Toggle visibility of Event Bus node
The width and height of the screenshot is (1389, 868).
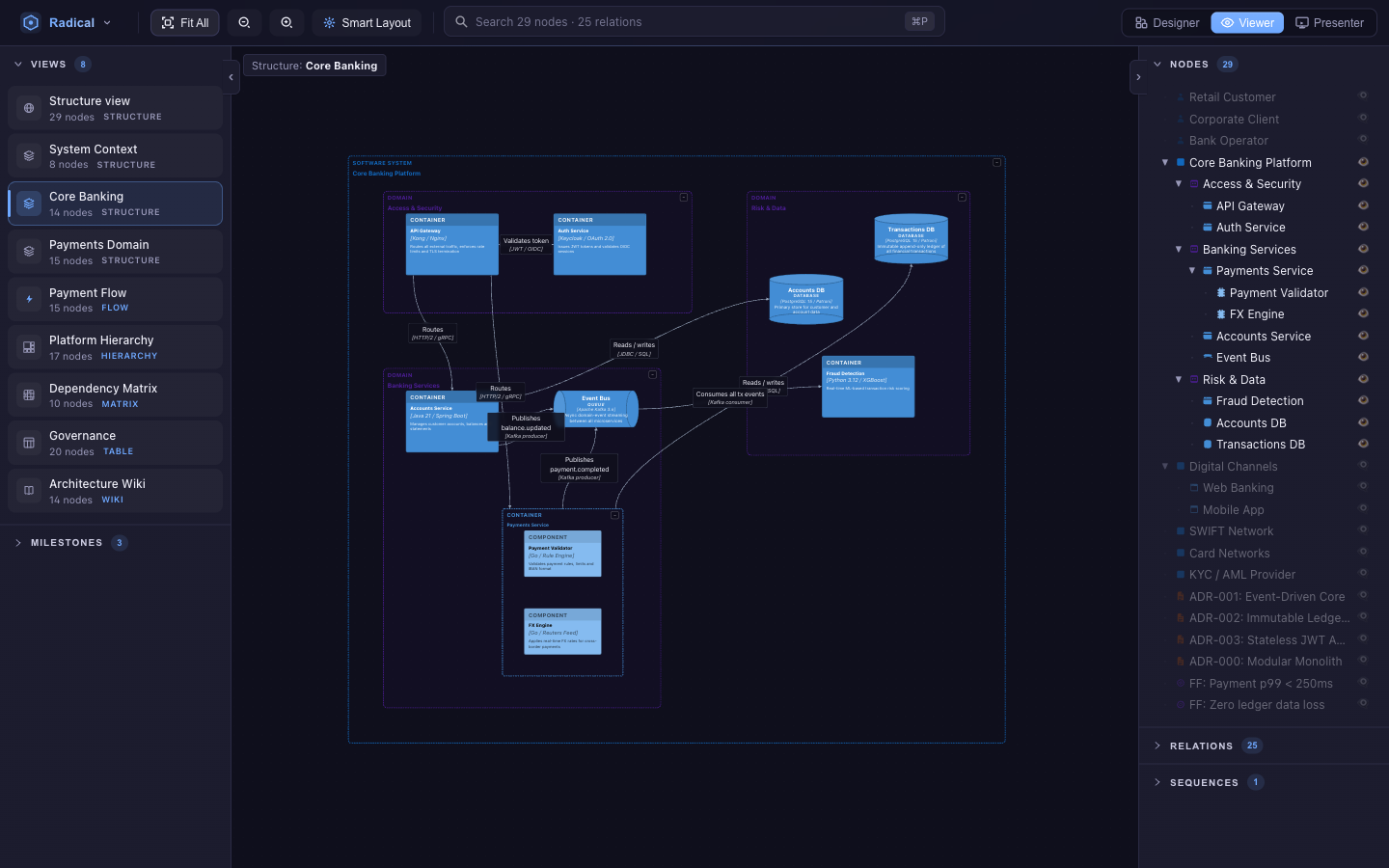pyautogui.click(x=1363, y=357)
